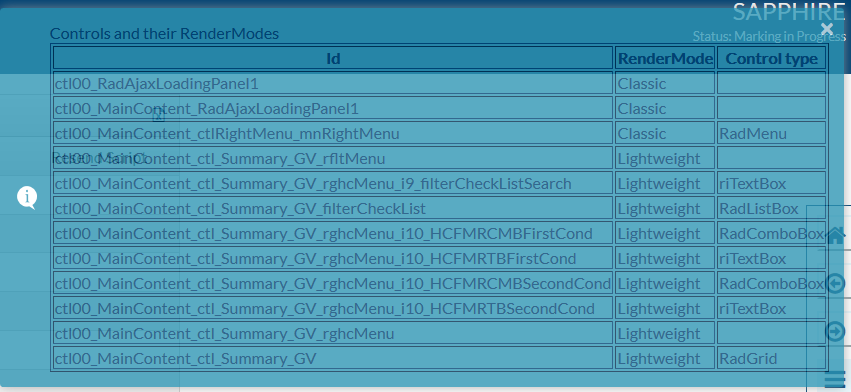The height and width of the screenshot is (392, 851).
Task: Click the Control type column header
Action: click(x=771, y=58)
